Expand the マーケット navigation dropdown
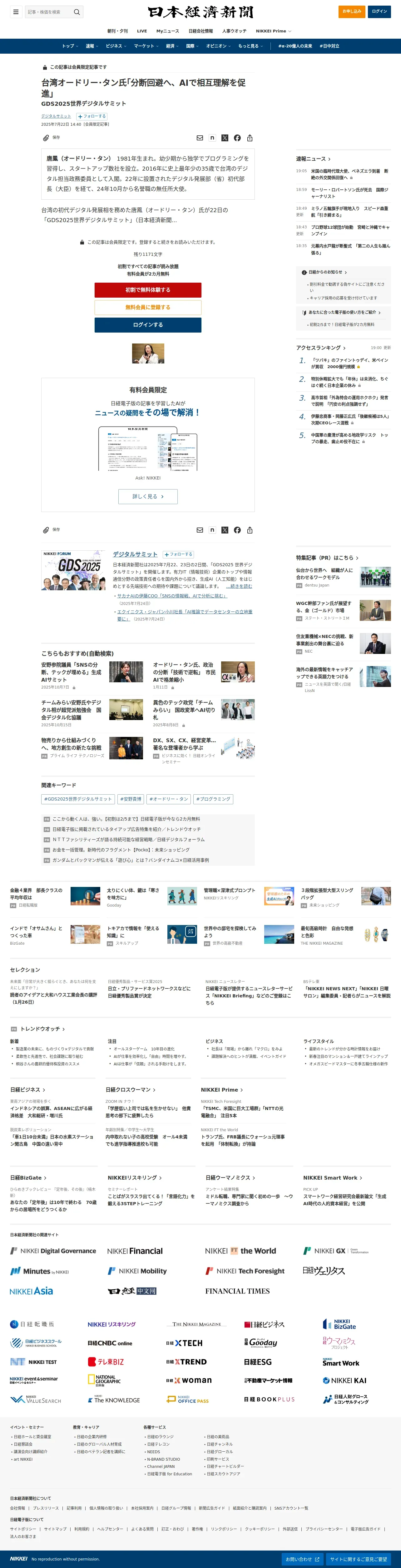Screen dimensions: 401x1568 (146, 46)
